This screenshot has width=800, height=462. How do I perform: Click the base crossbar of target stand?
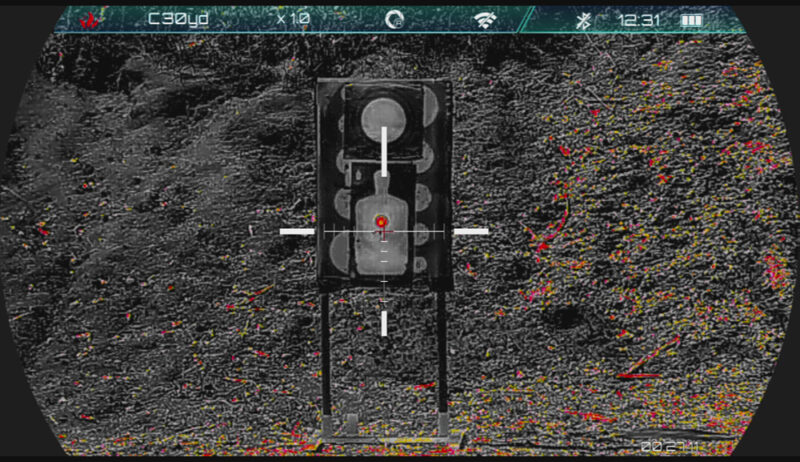384,438
